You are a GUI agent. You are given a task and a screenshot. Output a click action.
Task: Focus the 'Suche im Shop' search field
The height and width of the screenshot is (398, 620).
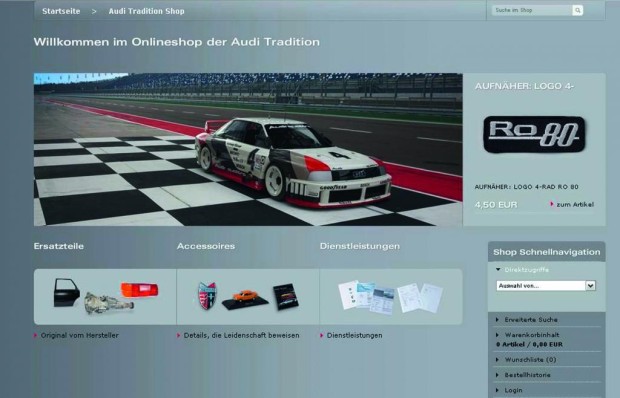coord(532,10)
